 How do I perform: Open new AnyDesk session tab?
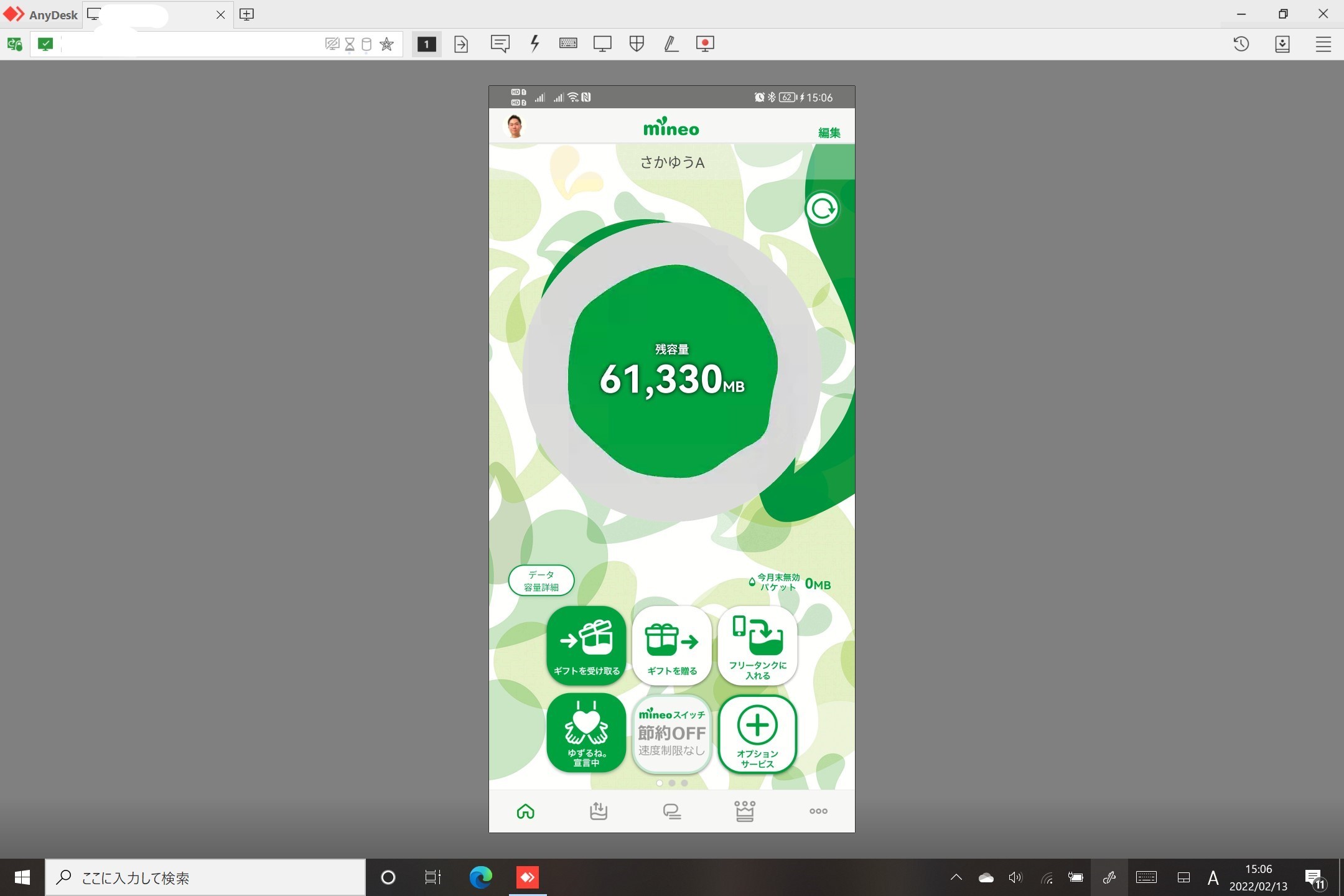tap(246, 14)
